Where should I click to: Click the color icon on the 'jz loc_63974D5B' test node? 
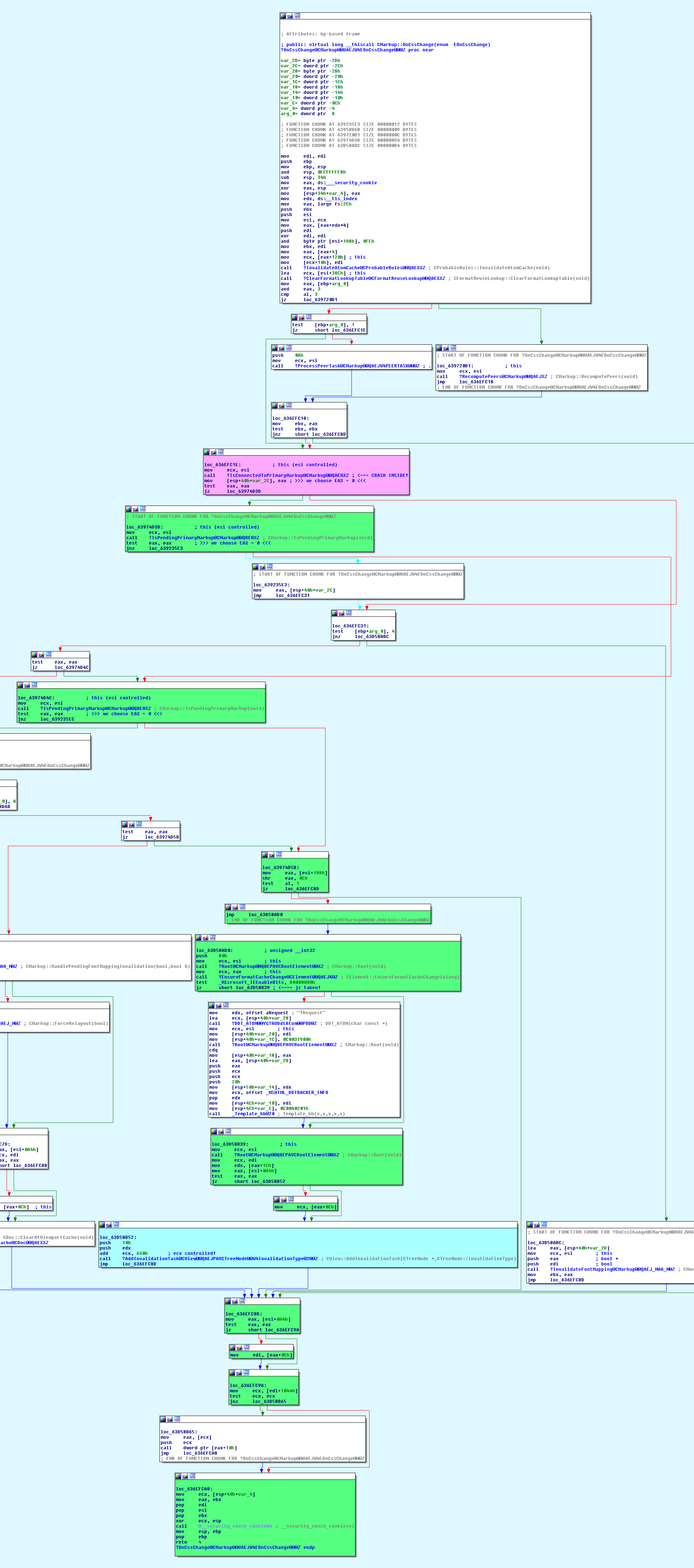125,824
